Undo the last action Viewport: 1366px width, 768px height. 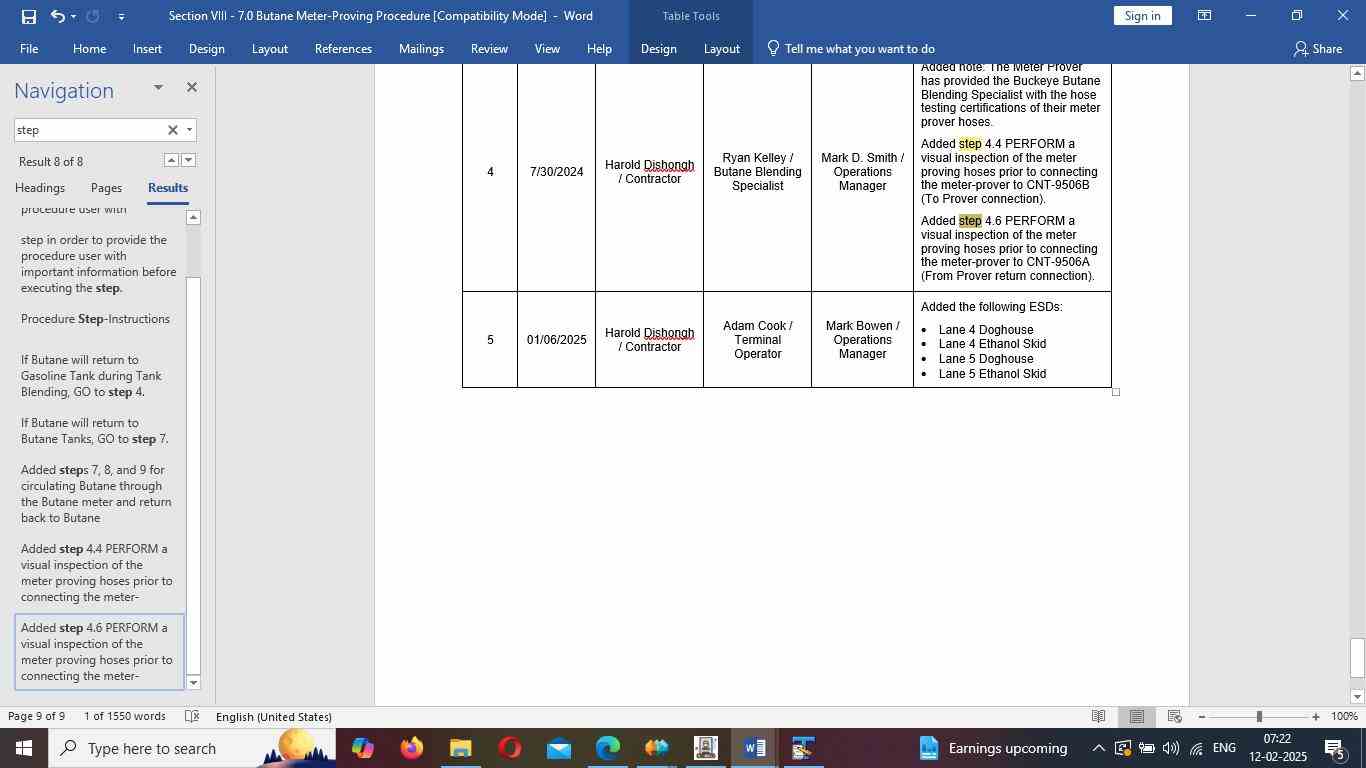click(57, 16)
